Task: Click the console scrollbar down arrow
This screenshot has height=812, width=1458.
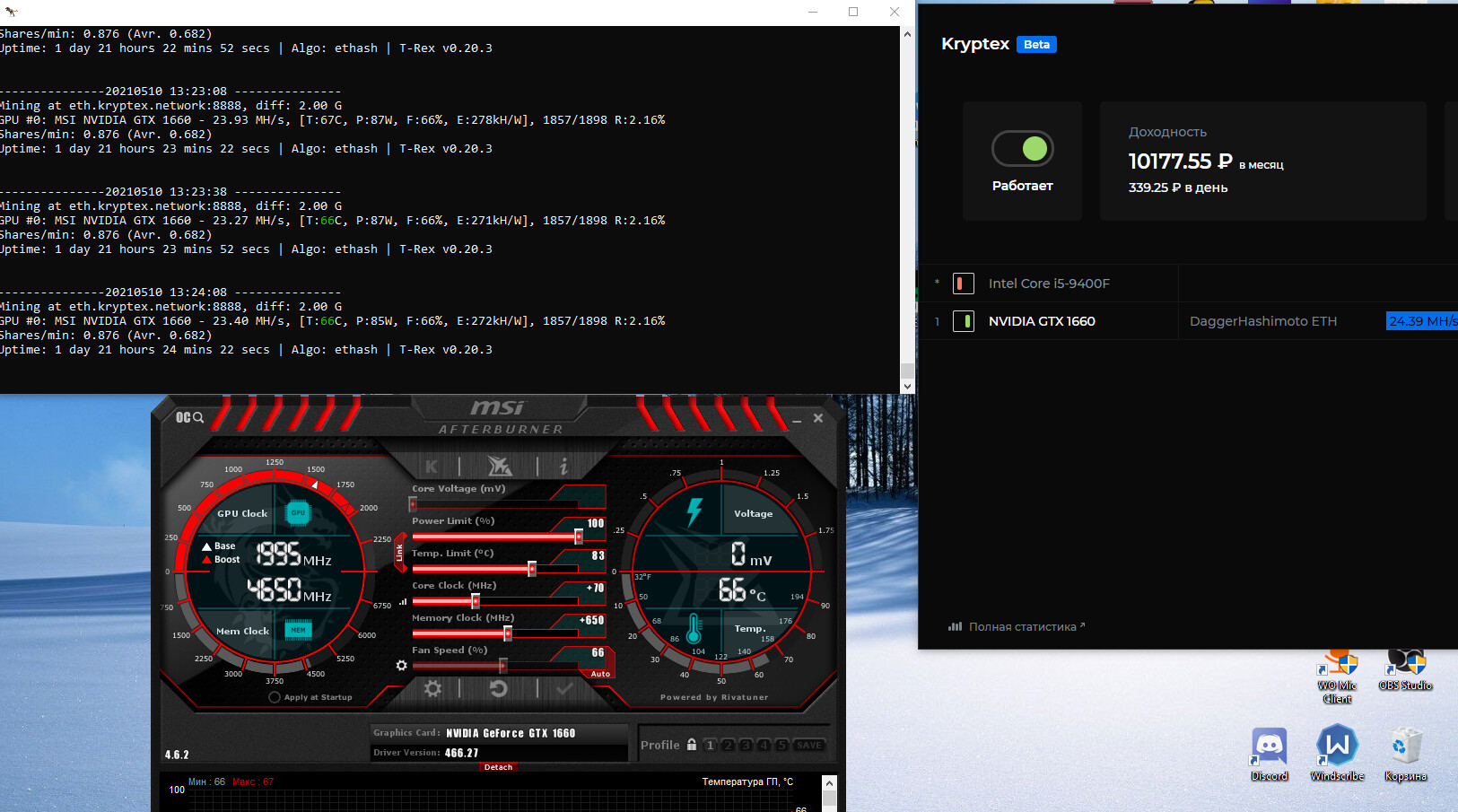Action: [x=907, y=387]
